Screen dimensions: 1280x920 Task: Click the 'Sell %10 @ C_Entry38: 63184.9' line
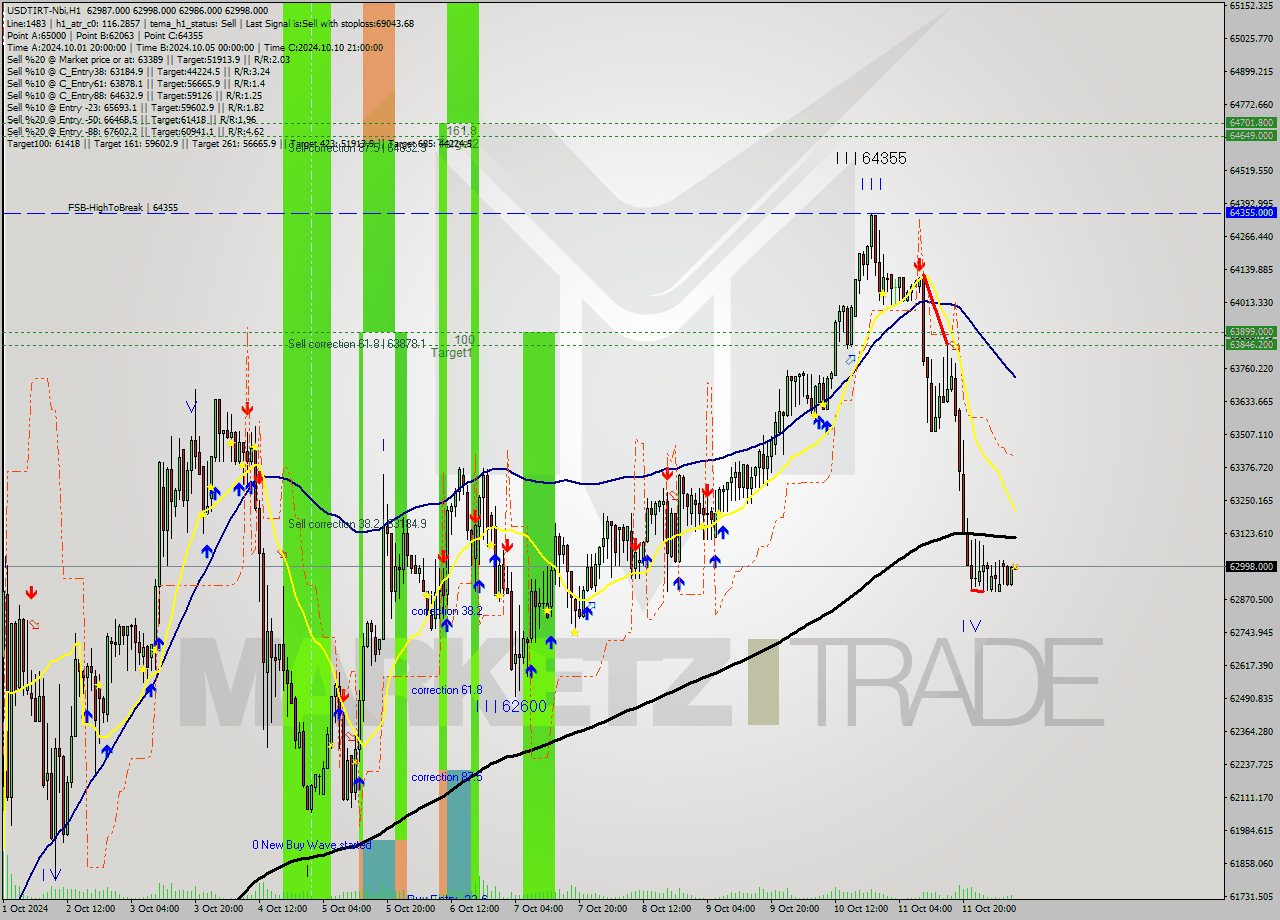138,71
